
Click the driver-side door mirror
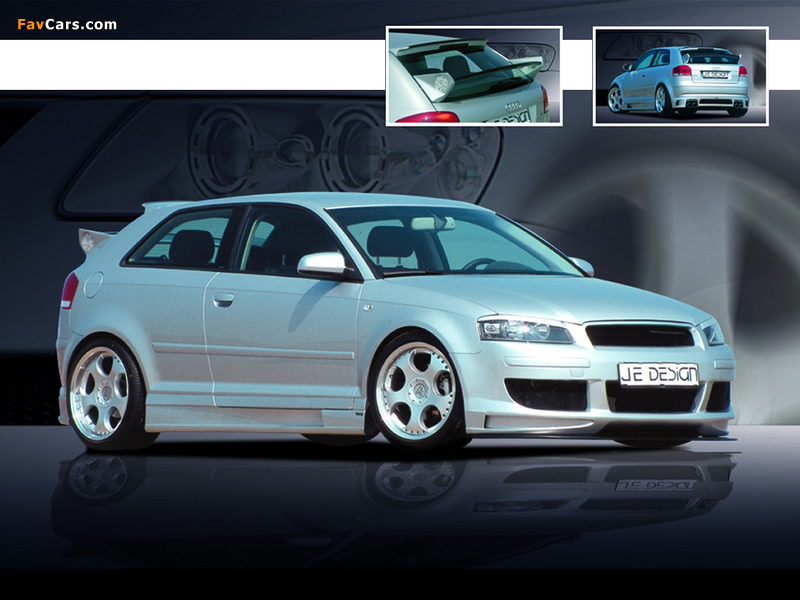(x=324, y=265)
